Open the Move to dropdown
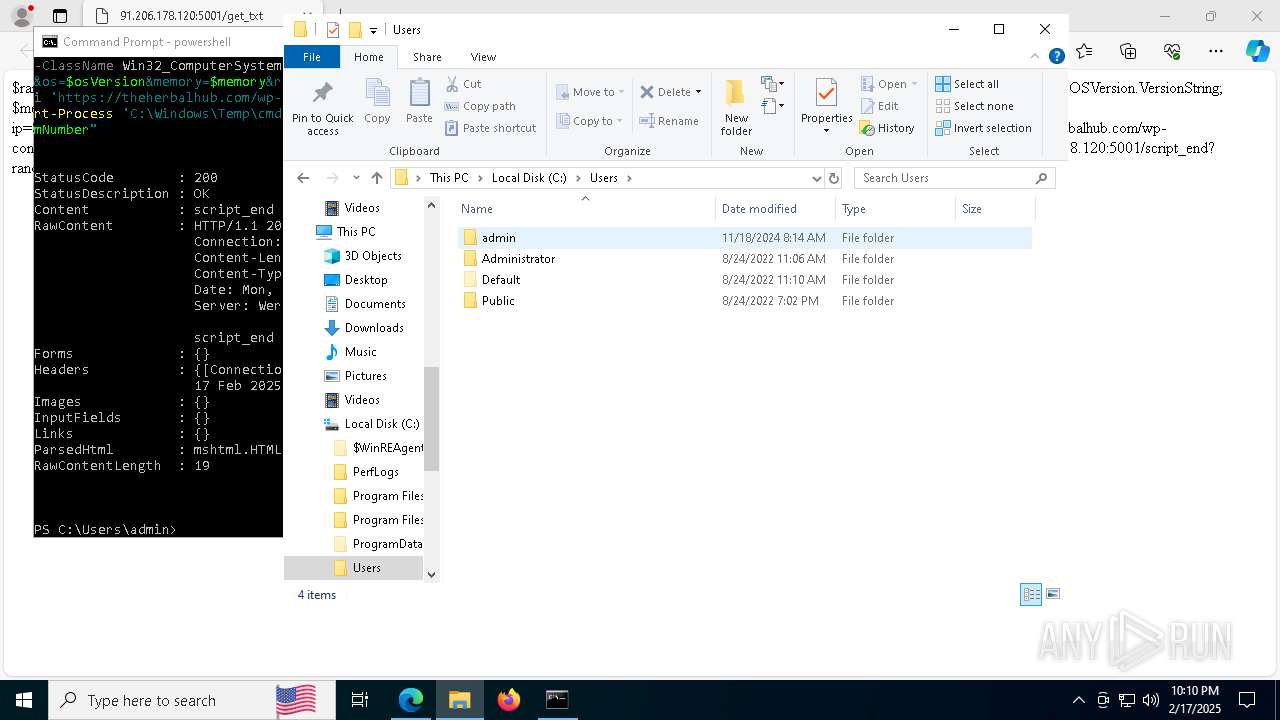This screenshot has width=1280, height=720. click(589, 92)
